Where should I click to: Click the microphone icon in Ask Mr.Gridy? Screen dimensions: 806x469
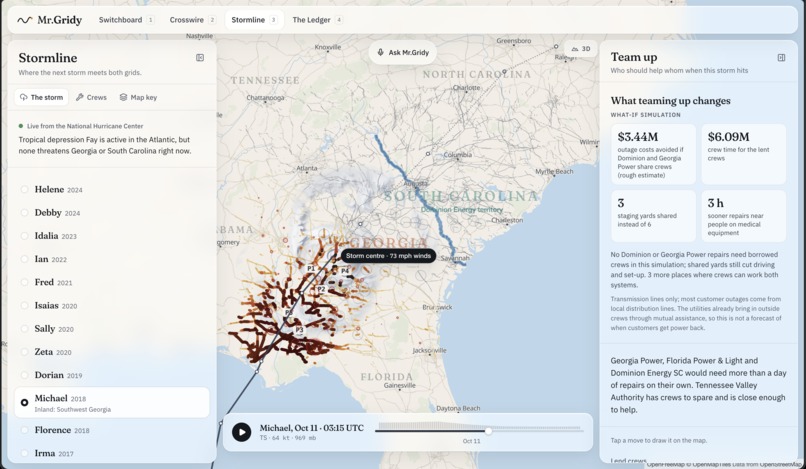(x=380, y=52)
